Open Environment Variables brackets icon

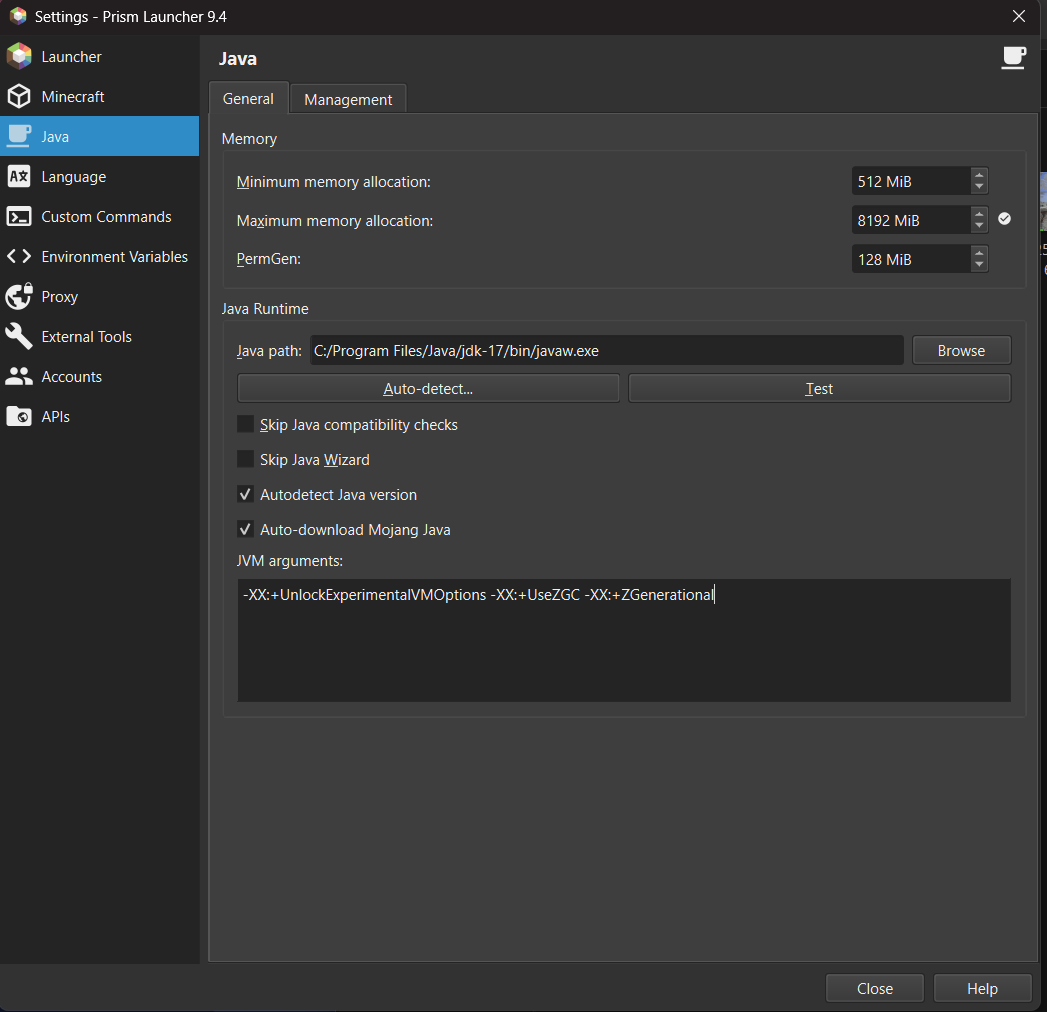tap(19, 256)
